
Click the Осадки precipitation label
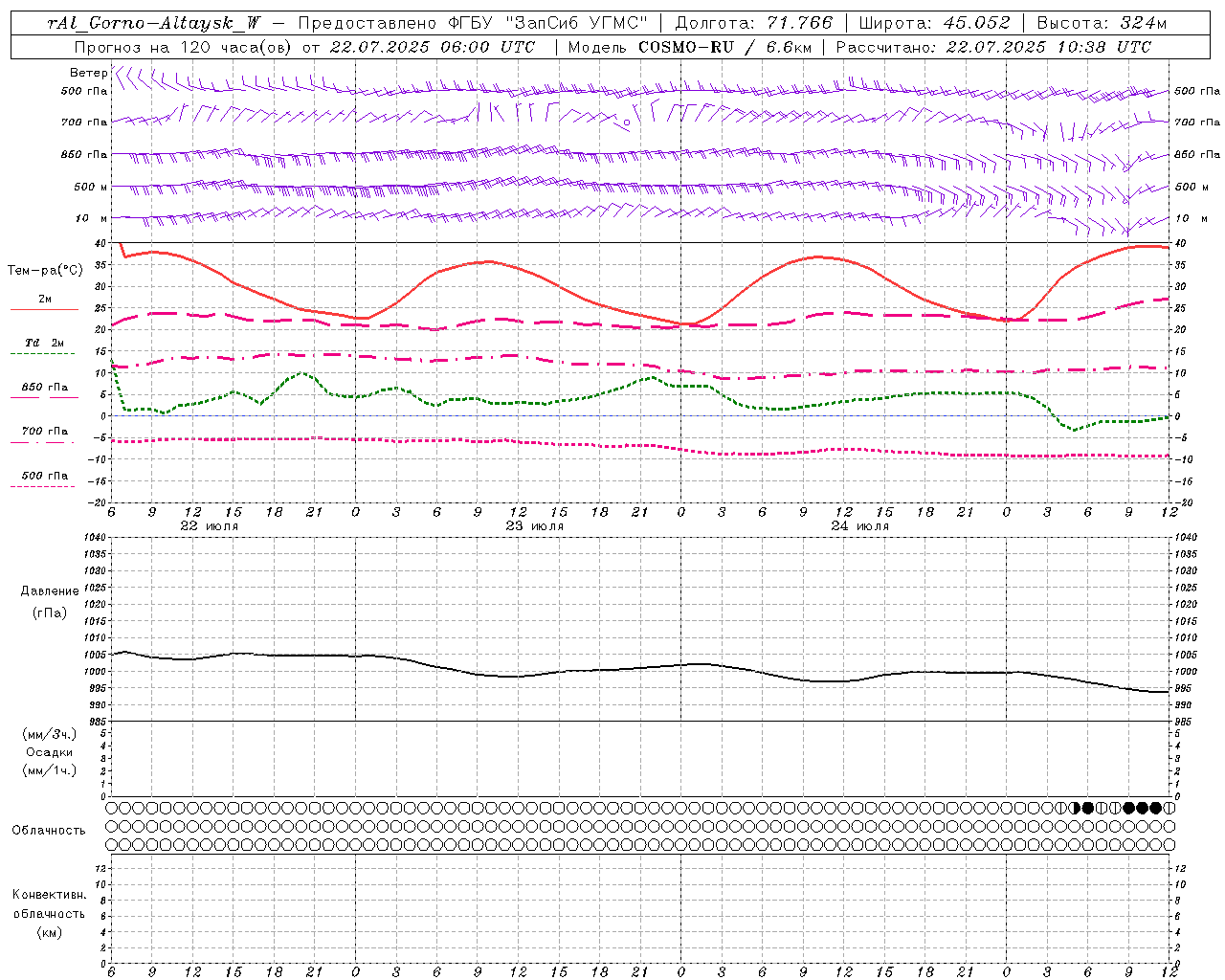coord(50,752)
